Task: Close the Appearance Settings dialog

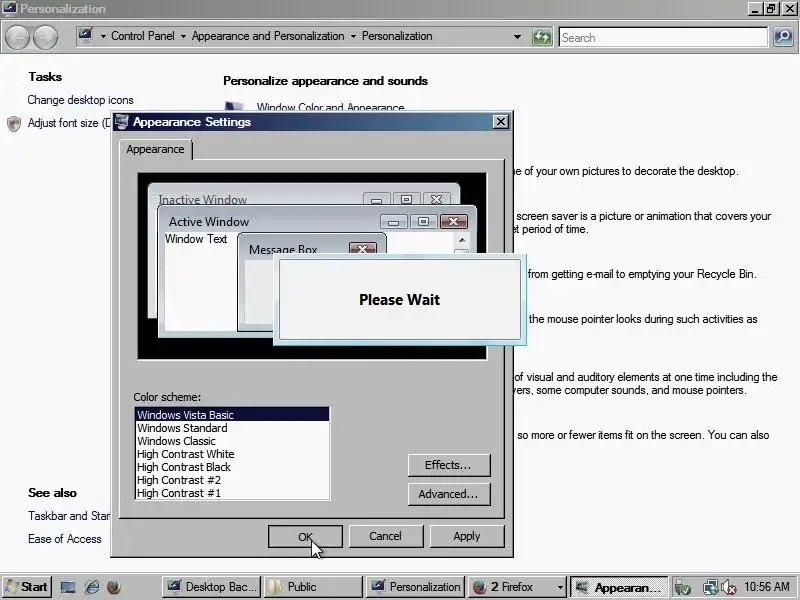Action: 501,121
